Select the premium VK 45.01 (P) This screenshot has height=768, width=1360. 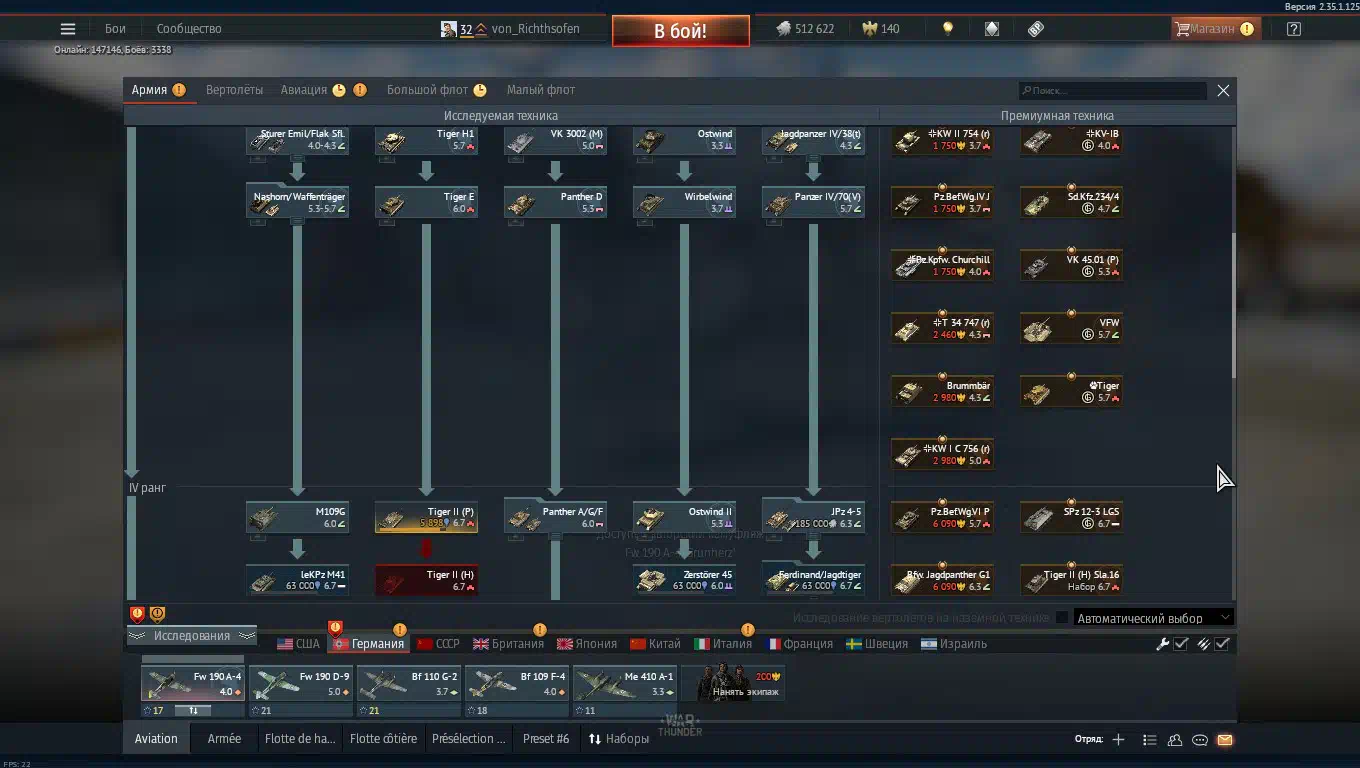coord(1071,266)
